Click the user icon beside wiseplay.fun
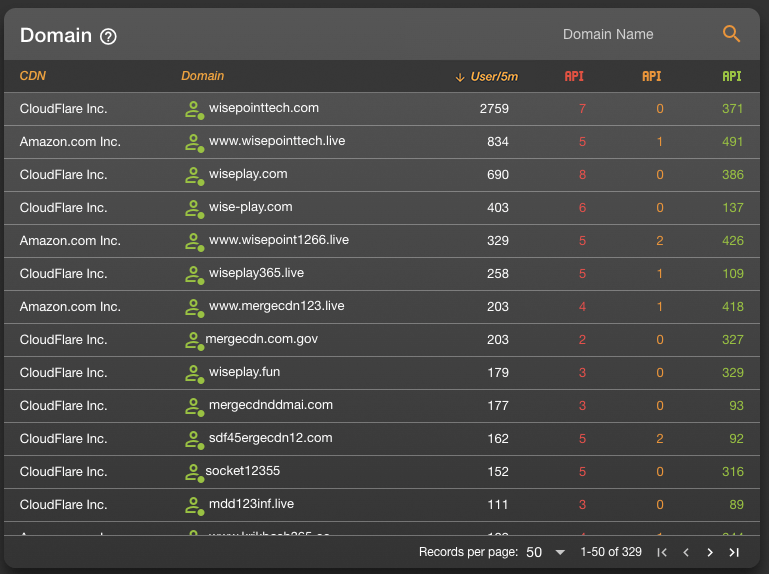Viewport: 769px width, 574px height. pos(194,373)
